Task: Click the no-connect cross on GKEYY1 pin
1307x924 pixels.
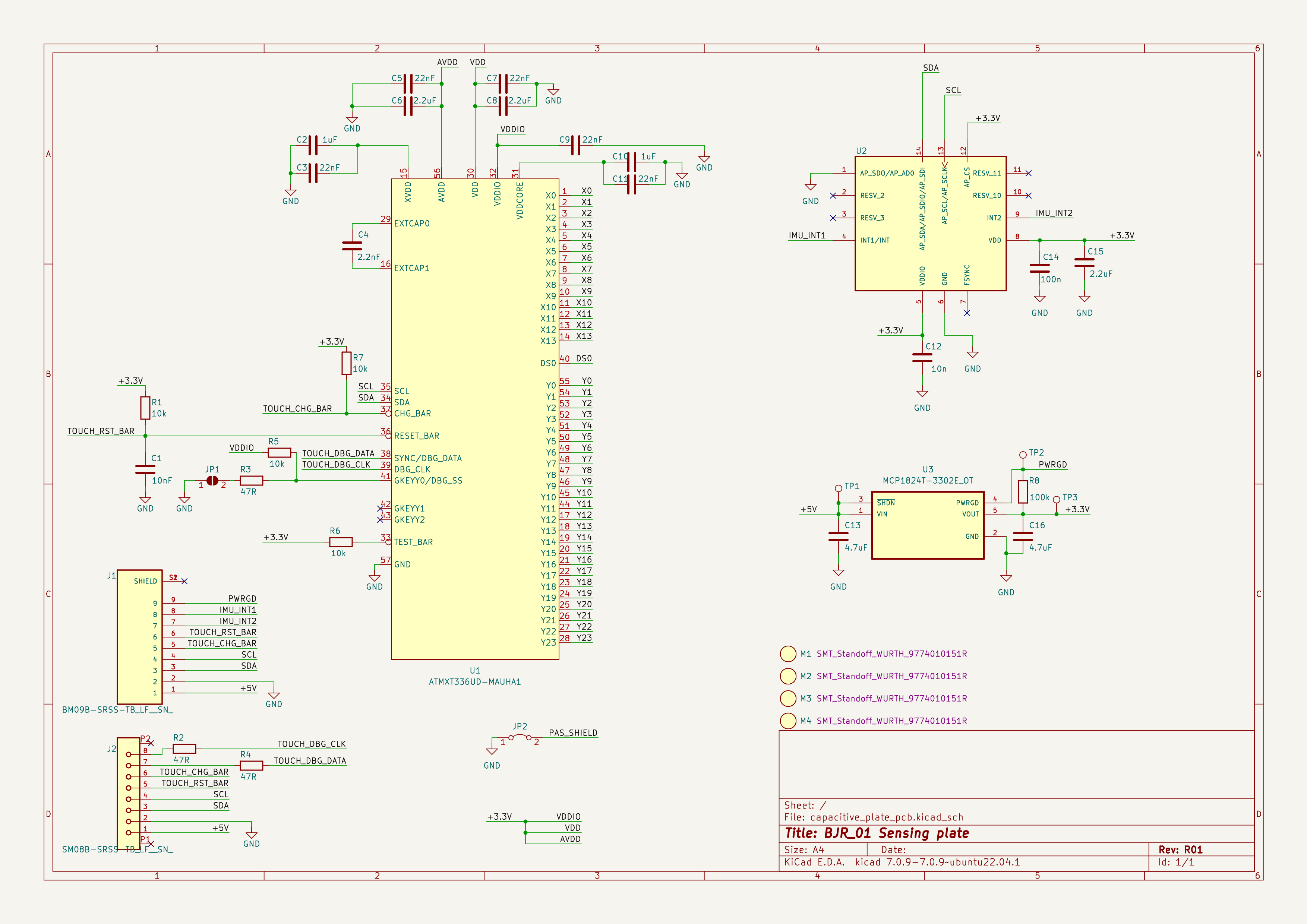Action: tap(380, 508)
